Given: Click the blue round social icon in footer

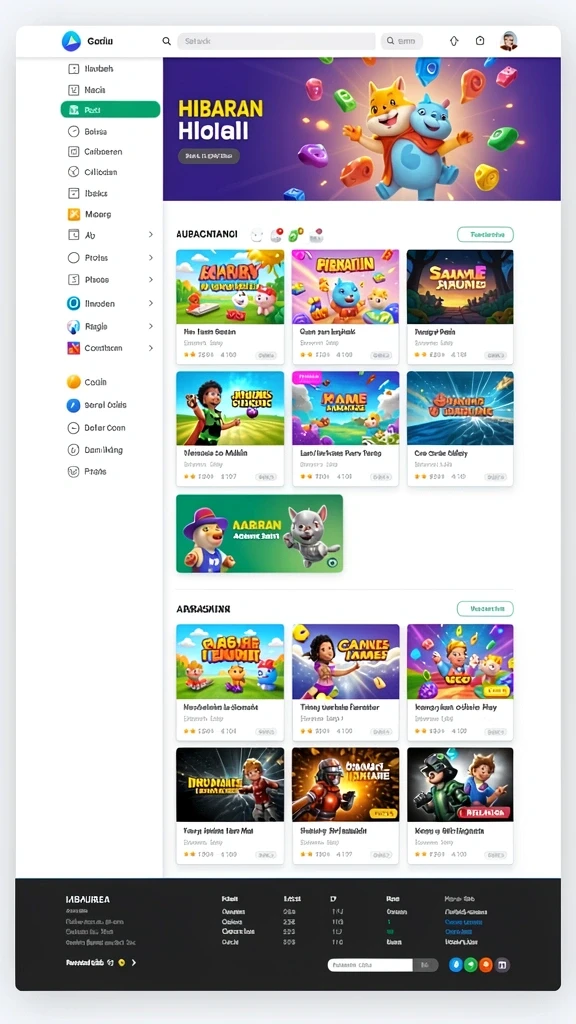Looking at the screenshot, I should point(456,965).
